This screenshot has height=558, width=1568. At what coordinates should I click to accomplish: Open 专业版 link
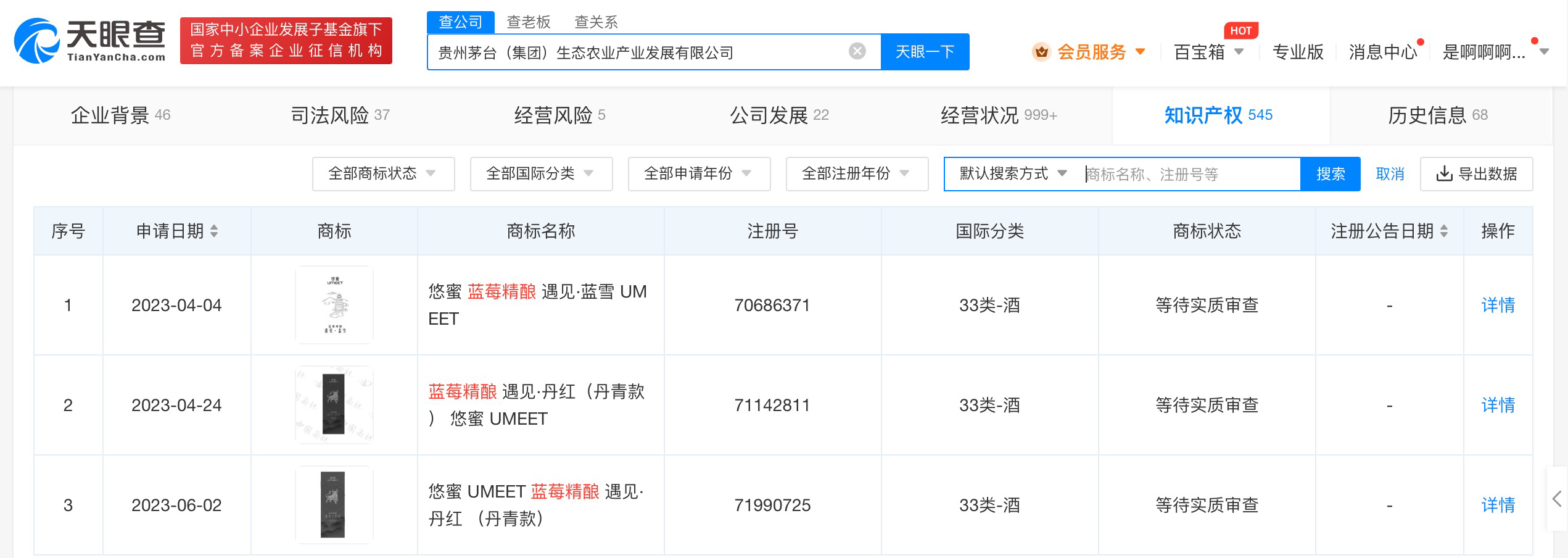1298,52
